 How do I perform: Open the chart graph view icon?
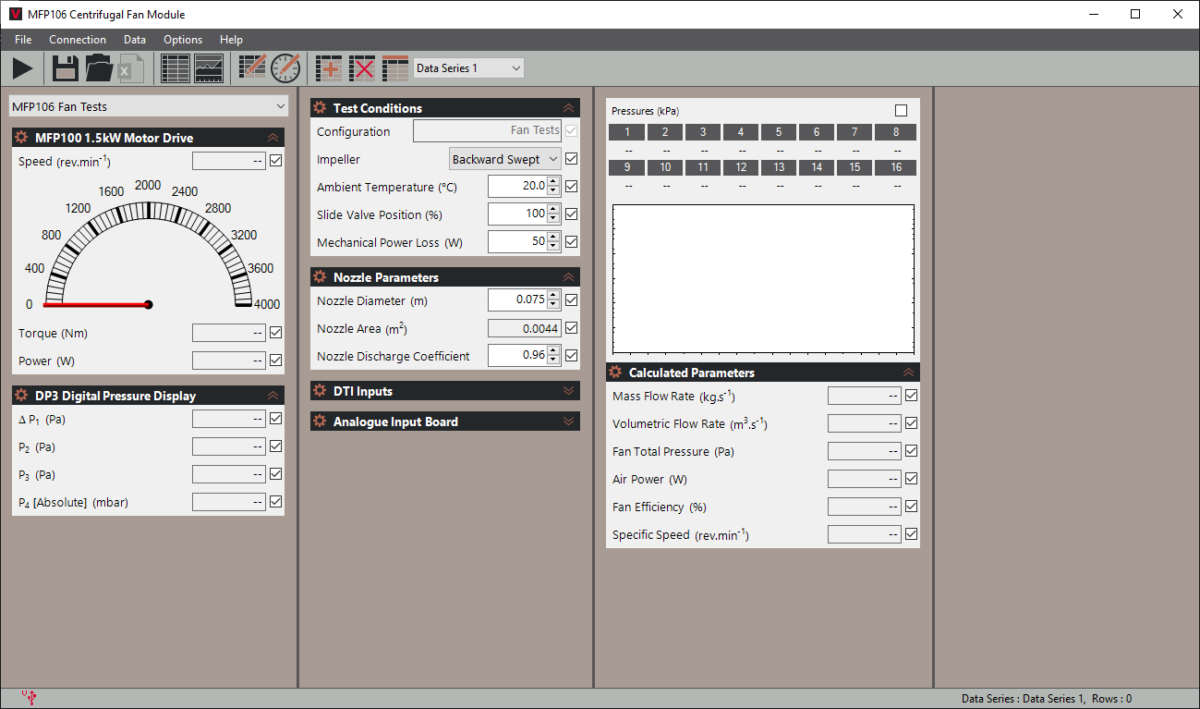(209, 68)
